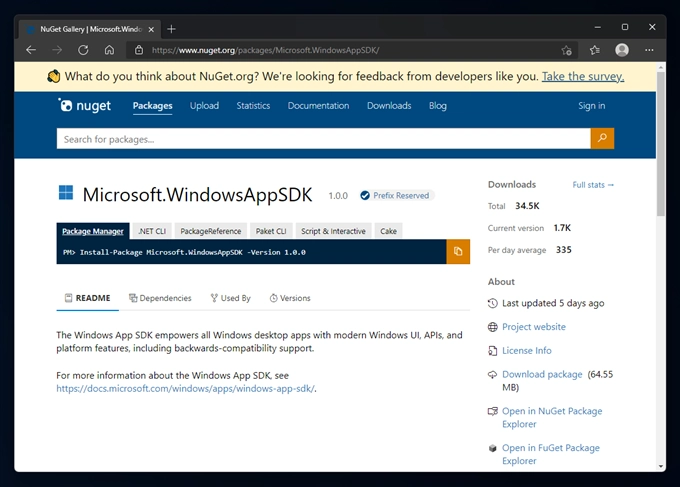Open a new browser tab
680x487 pixels.
click(x=171, y=29)
